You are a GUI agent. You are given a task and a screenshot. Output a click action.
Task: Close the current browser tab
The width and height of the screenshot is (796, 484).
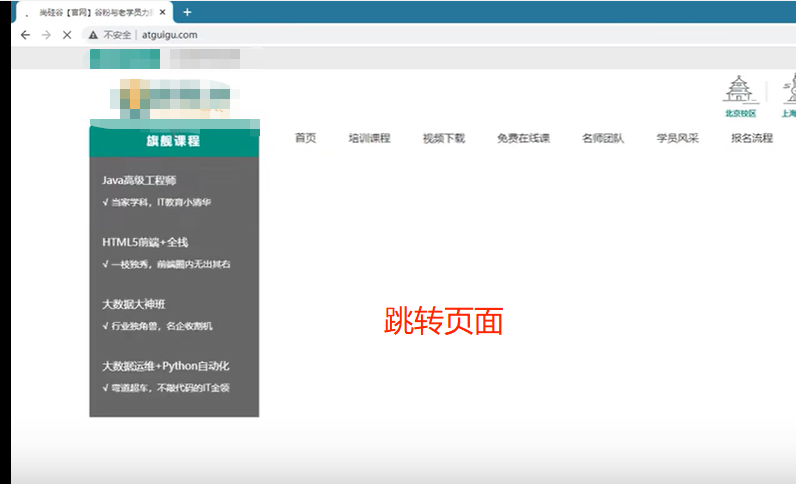pyautogui.click(x=162, y=12)
